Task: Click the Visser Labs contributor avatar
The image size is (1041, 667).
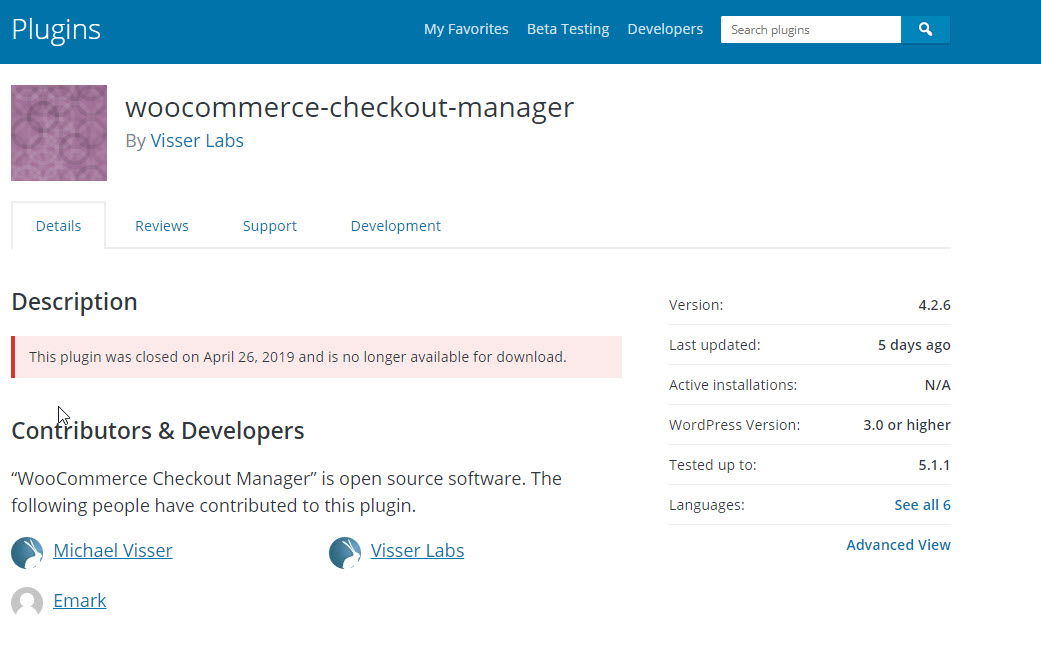Action: tap(345, 553)
